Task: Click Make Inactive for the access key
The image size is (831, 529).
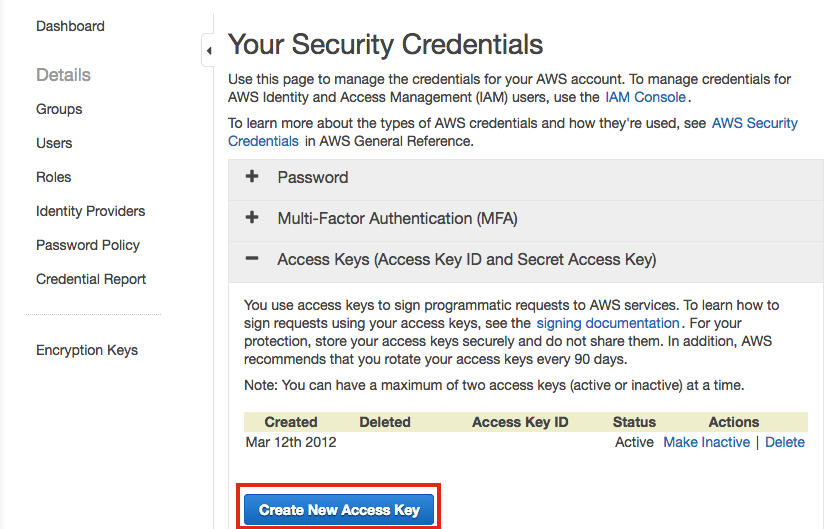Action: 706,442
